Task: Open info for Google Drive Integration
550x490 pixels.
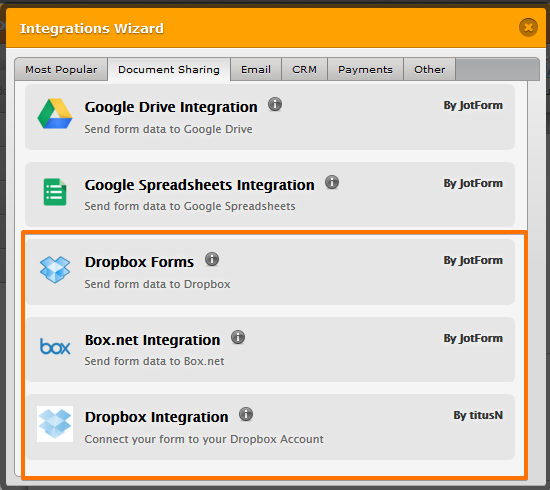Action: (x=275, y=105)
